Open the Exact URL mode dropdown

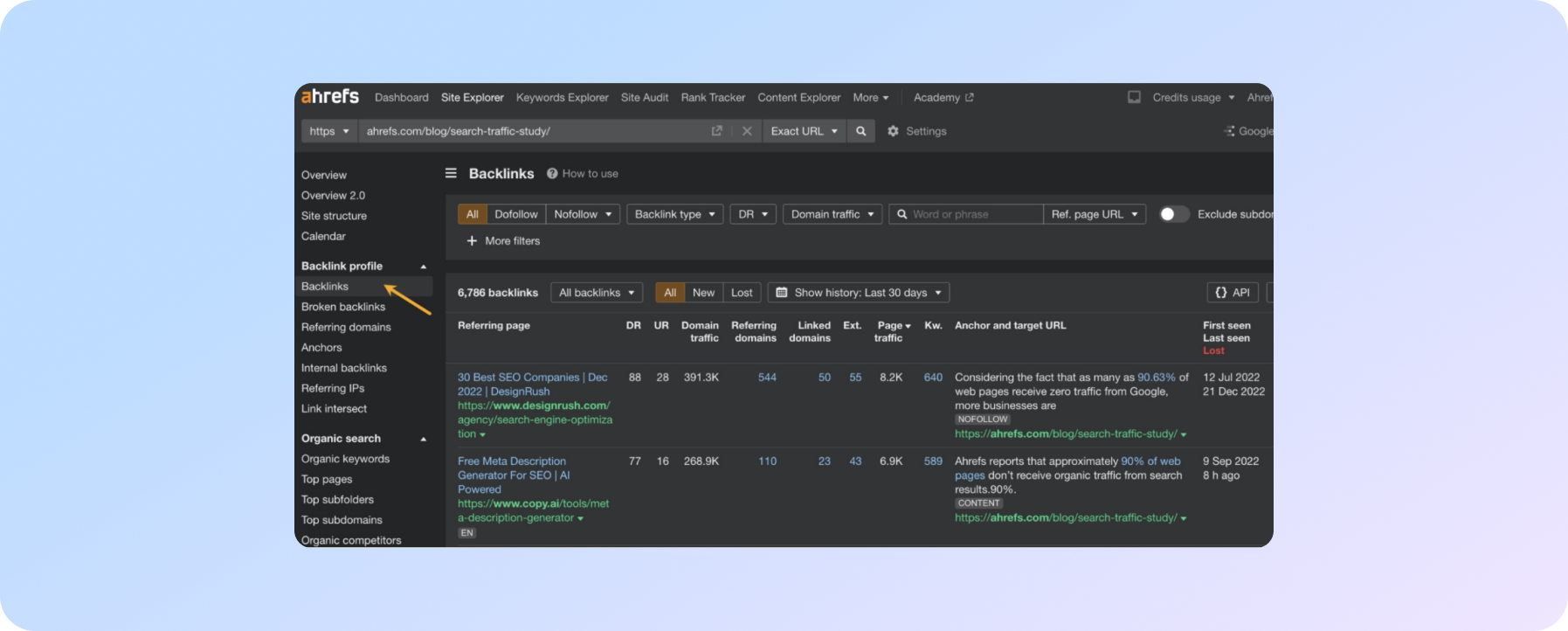[805, 131]
